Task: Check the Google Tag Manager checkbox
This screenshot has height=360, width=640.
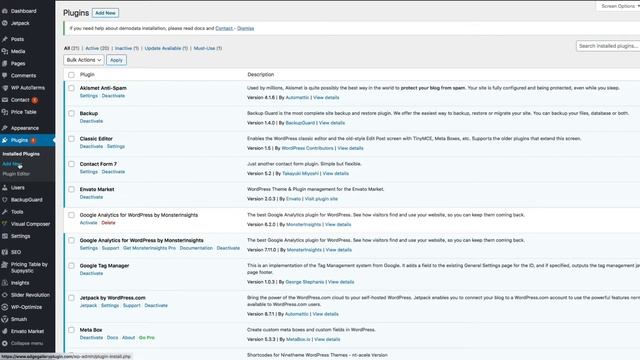Action: click(x=71, y=266)
